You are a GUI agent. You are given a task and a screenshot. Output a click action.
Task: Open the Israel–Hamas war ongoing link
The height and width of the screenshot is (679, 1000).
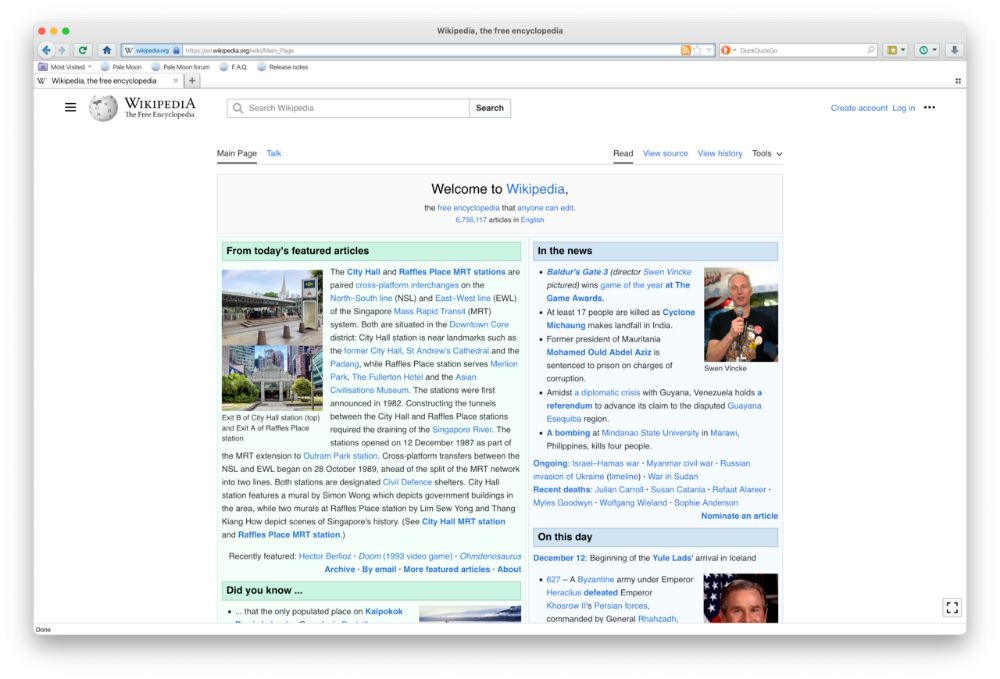(x=605, y=464)
